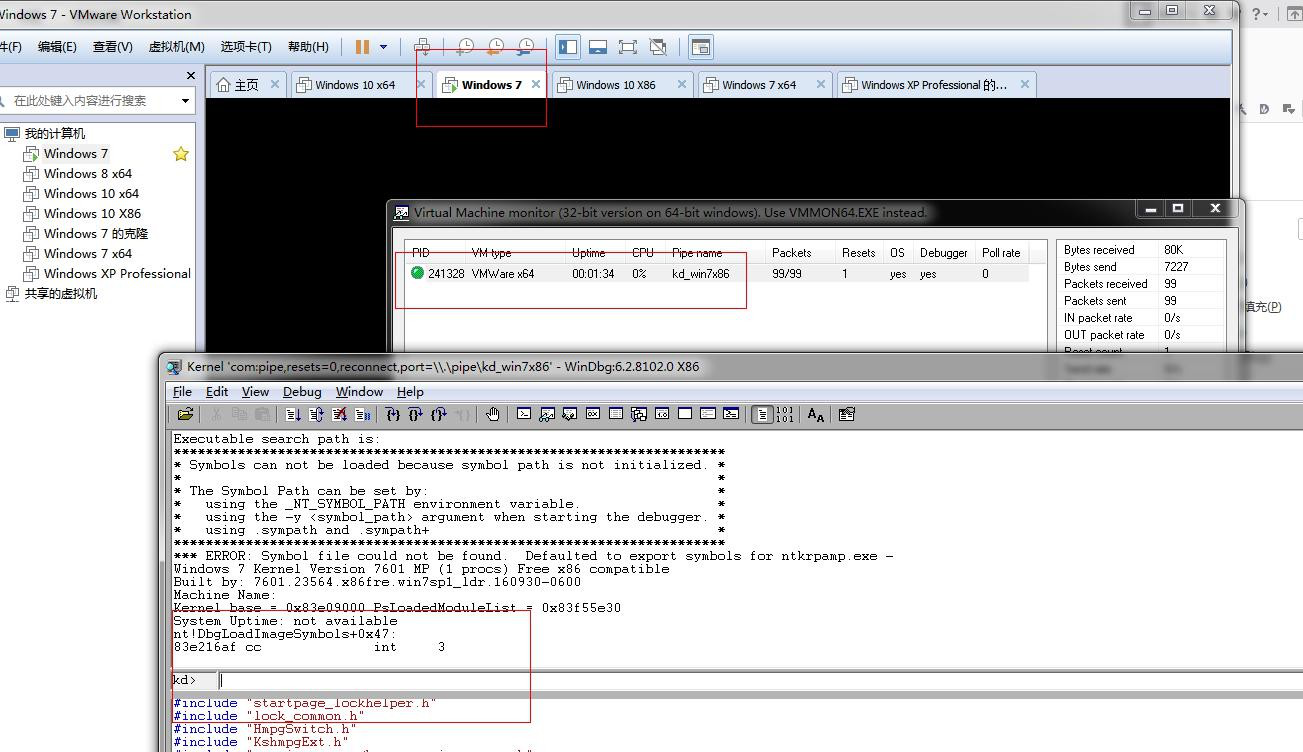The image size is (1303, 752).
Task: Click the kd> command input field
Action: 700,681
